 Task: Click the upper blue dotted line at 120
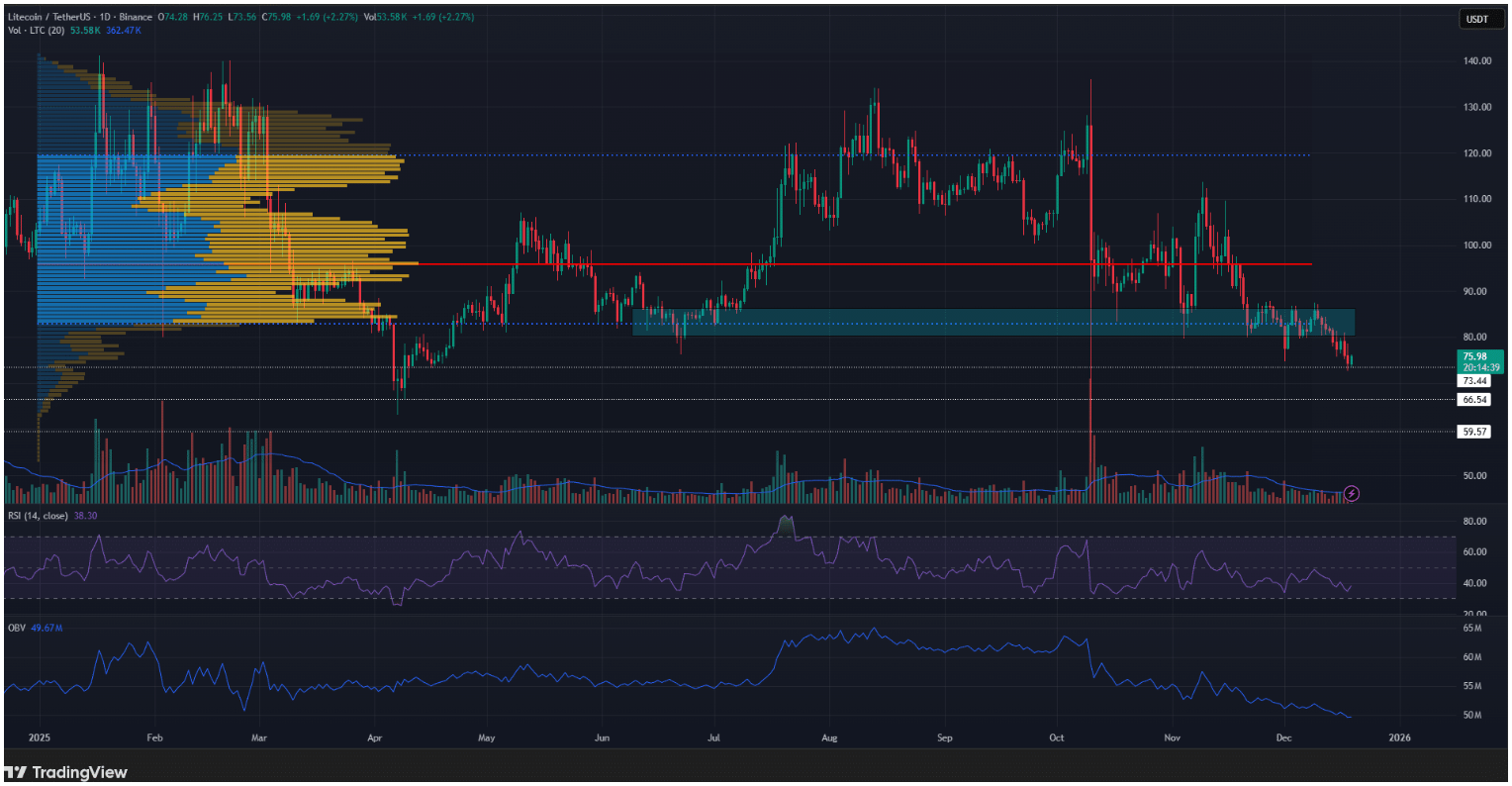693,155
